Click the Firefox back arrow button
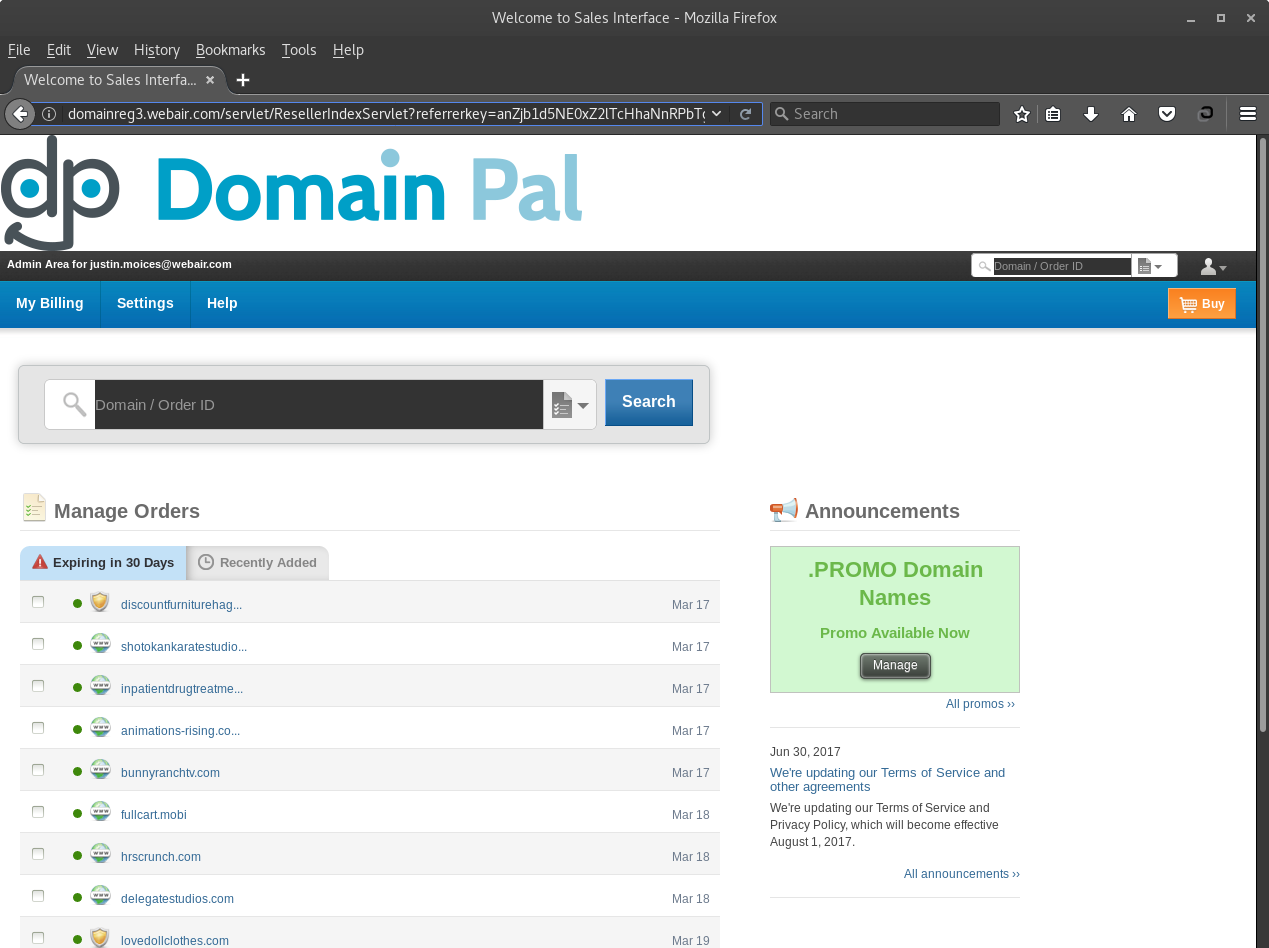Image resolution: width=1269 pixels, height=948 pixels. pyautogui.click(x=19, y=114)
